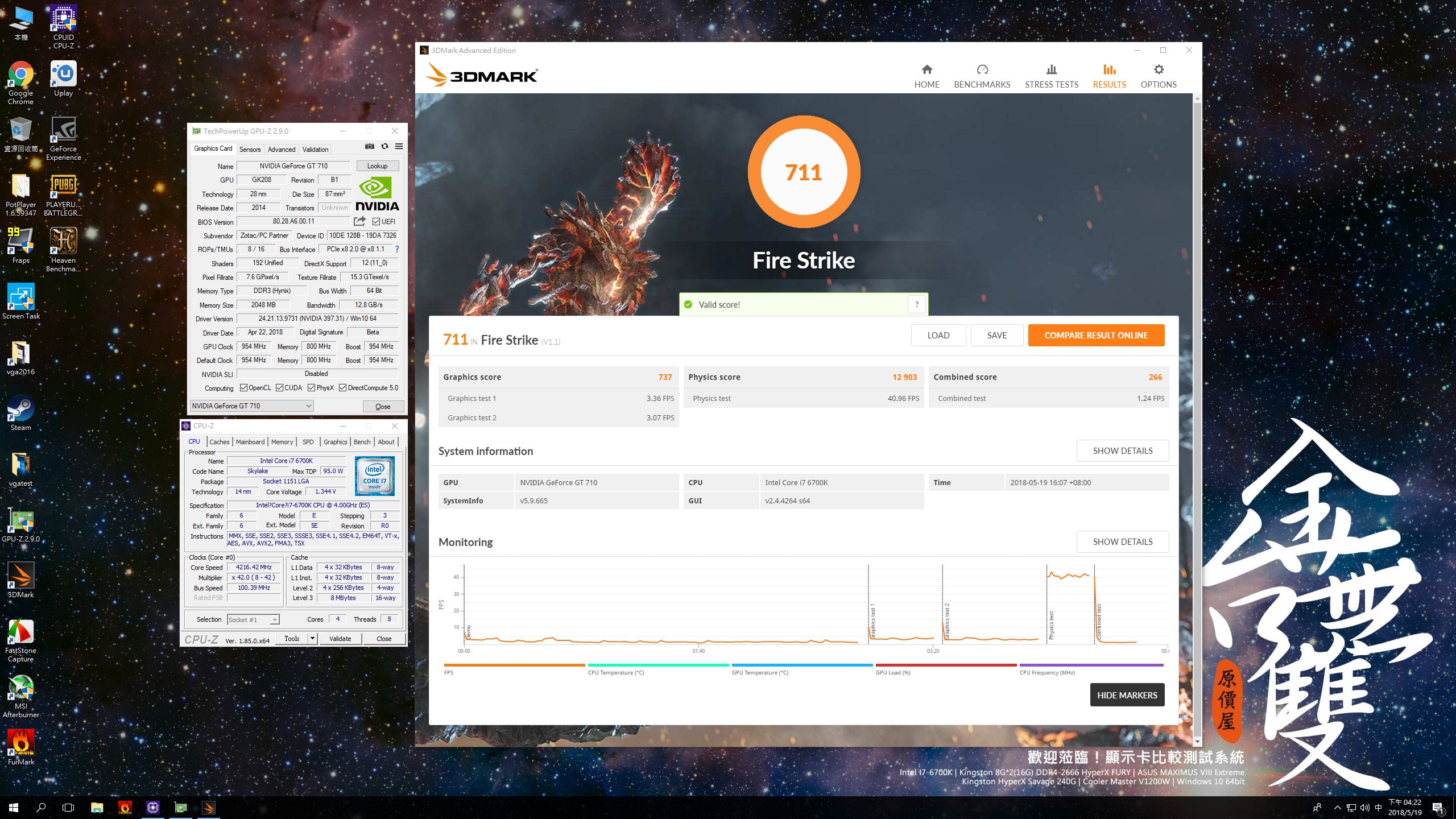Click LOAD result button
1456x819 pixels.
coord(938,336)
